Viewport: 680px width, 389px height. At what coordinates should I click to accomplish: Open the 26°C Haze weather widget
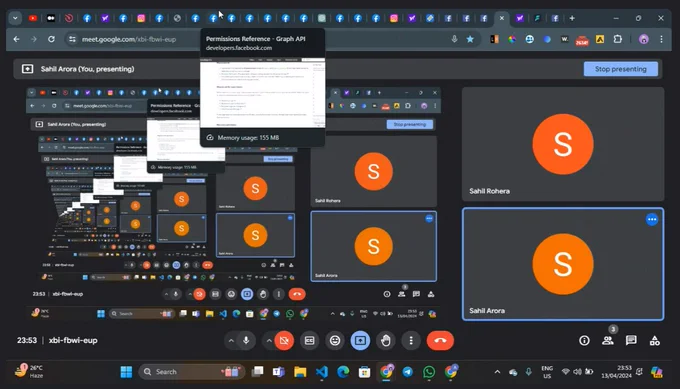tap(29, 371)
